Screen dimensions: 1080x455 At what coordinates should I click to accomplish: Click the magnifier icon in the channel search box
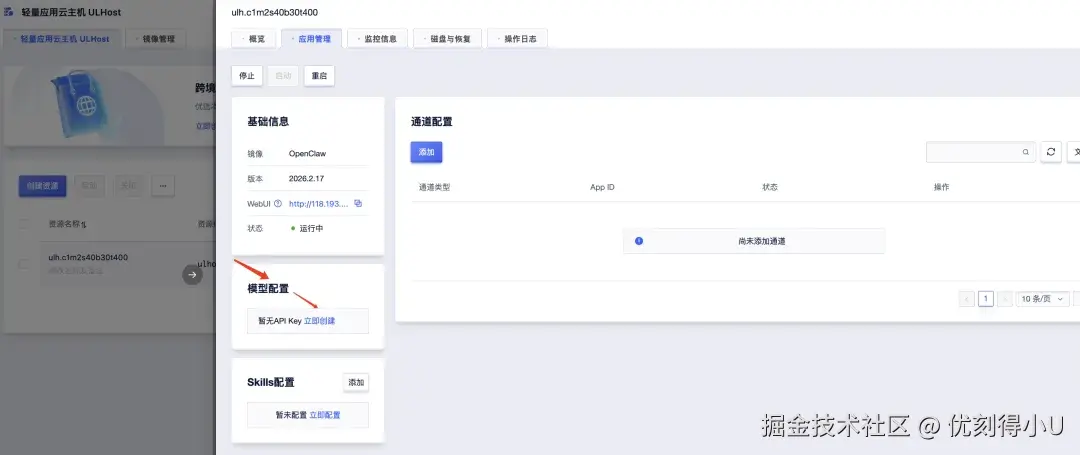(1026, 152)
